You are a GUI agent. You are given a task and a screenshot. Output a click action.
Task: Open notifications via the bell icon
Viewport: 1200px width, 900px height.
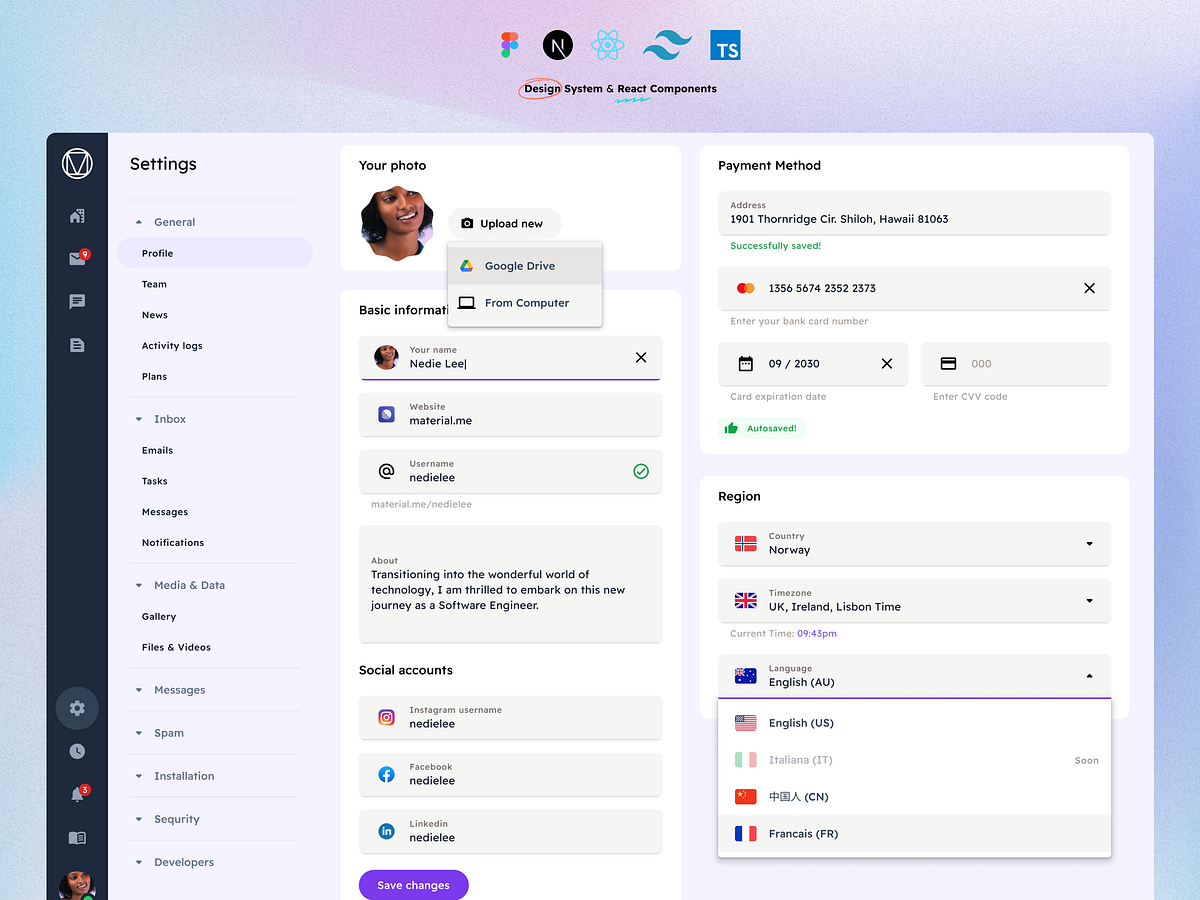click(x=77, y=794)
